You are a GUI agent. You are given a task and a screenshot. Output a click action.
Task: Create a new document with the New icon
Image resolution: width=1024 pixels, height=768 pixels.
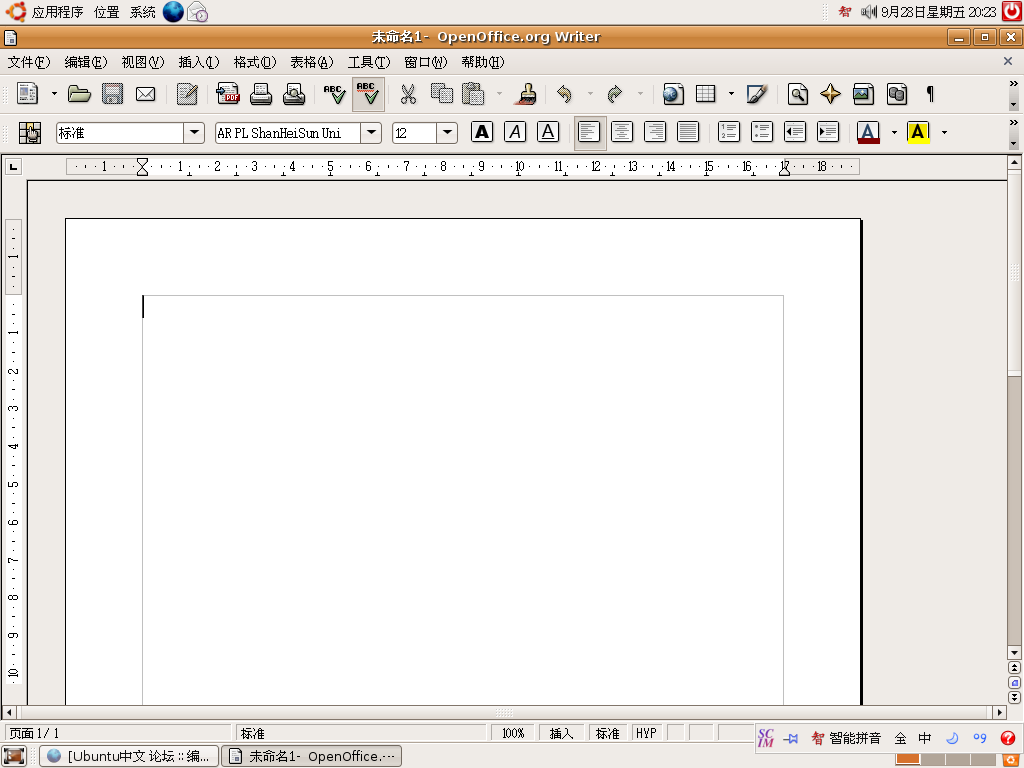click(27, 94)
